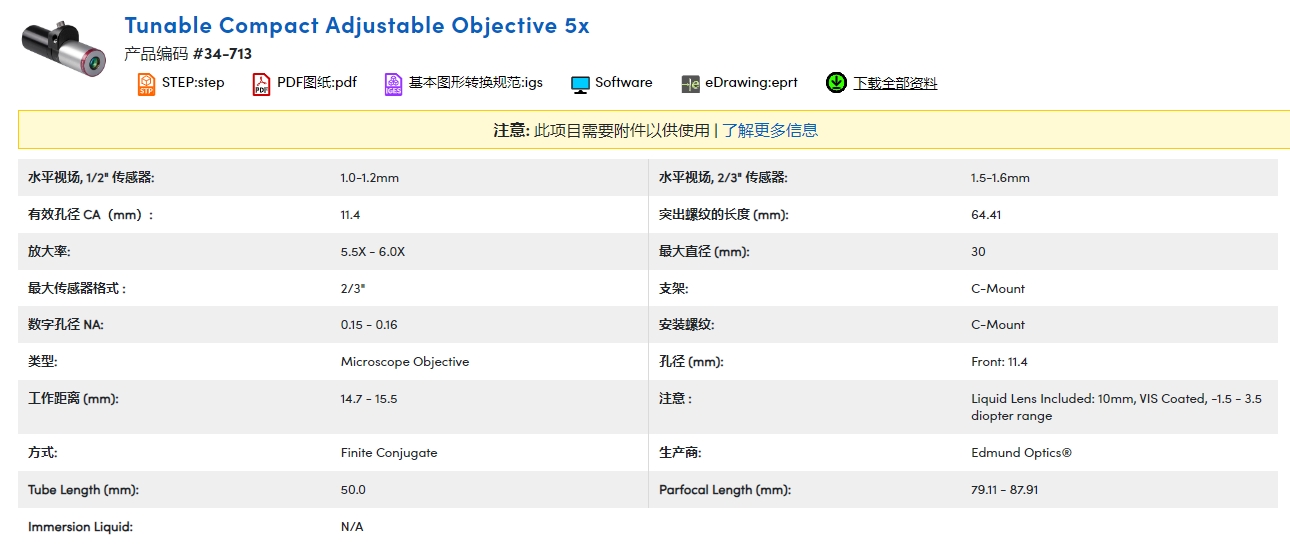Click the orange STEP file icon
Screen dimensions: 1290x550
[x=146, y=84]
